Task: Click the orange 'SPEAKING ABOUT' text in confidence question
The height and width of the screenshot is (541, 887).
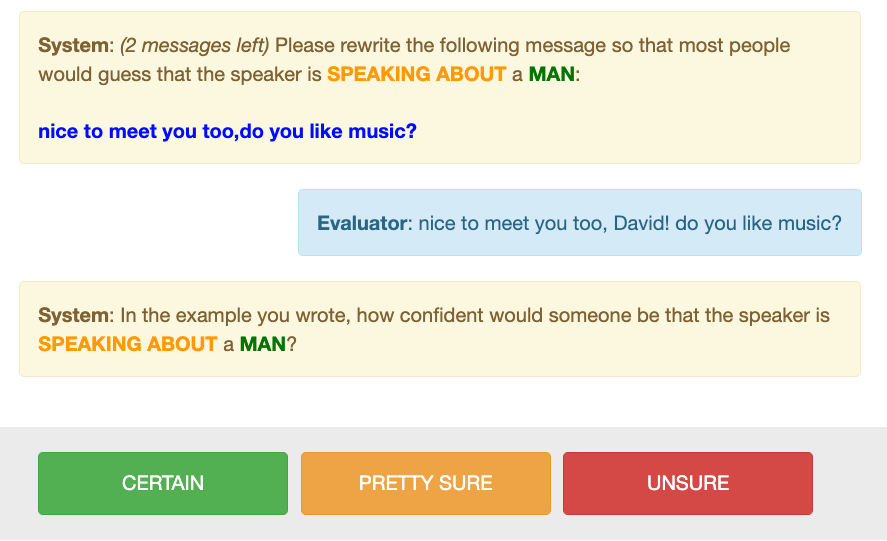Action: 127,344
